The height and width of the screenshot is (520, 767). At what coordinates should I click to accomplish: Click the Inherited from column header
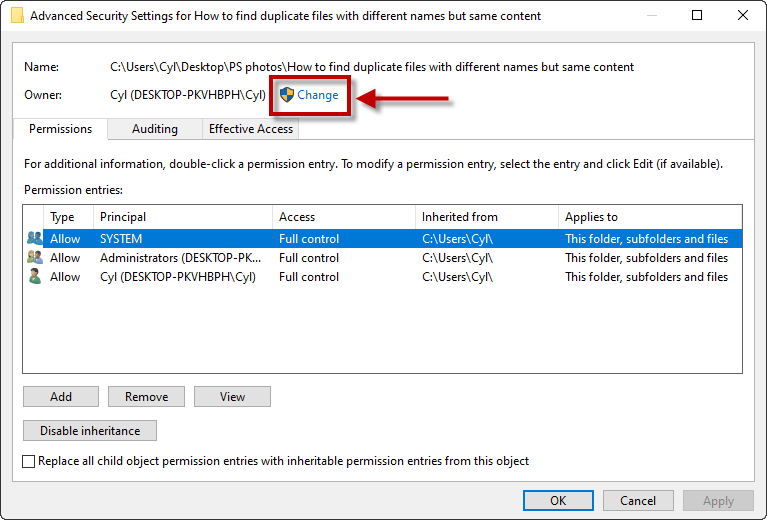coord(486,217)
